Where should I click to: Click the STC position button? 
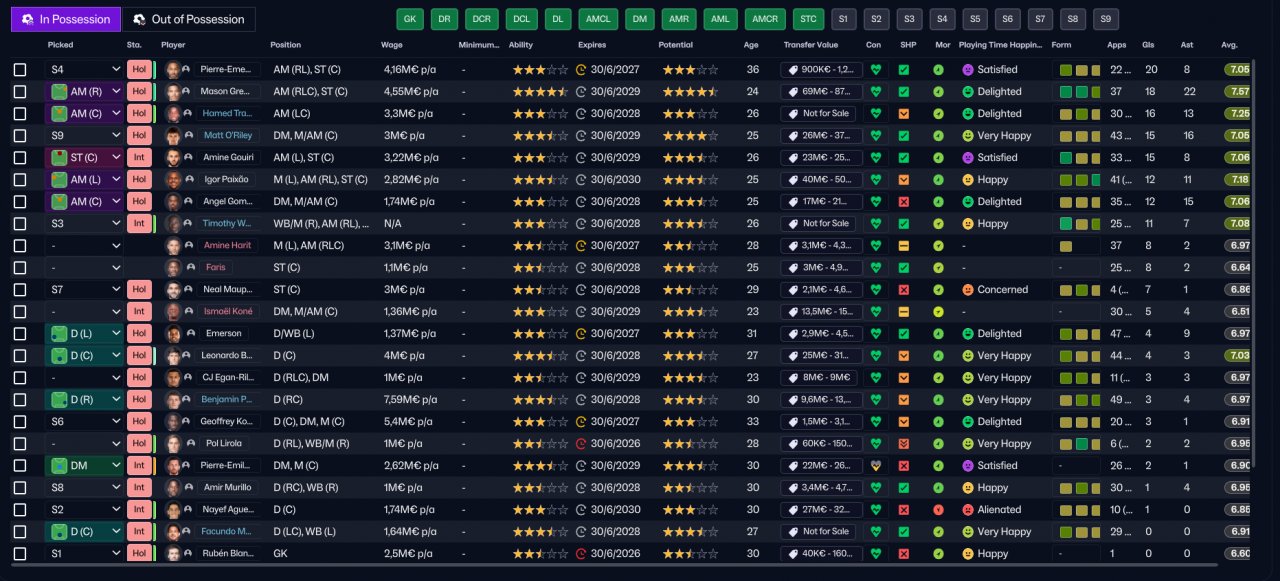[x=809, y=19]
